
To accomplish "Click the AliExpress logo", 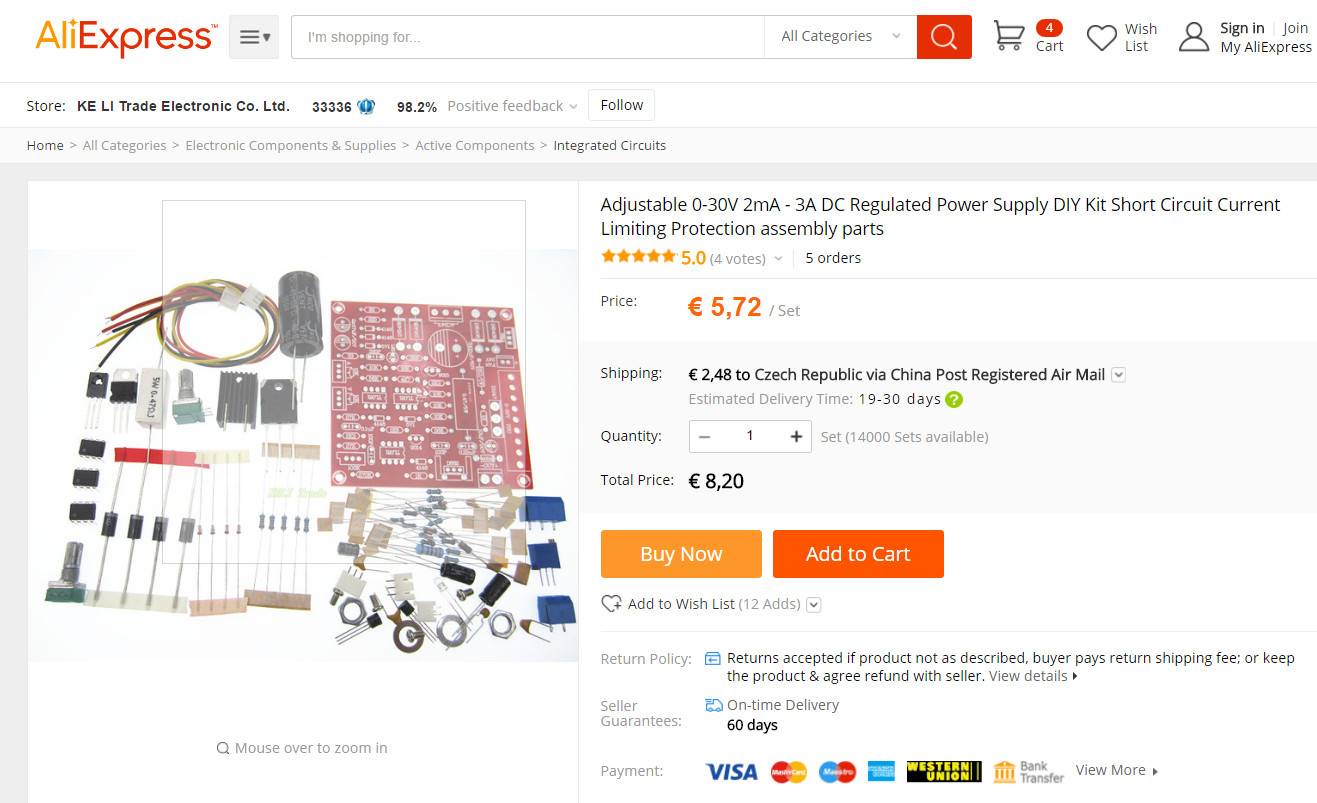I will tap(124, 38).
